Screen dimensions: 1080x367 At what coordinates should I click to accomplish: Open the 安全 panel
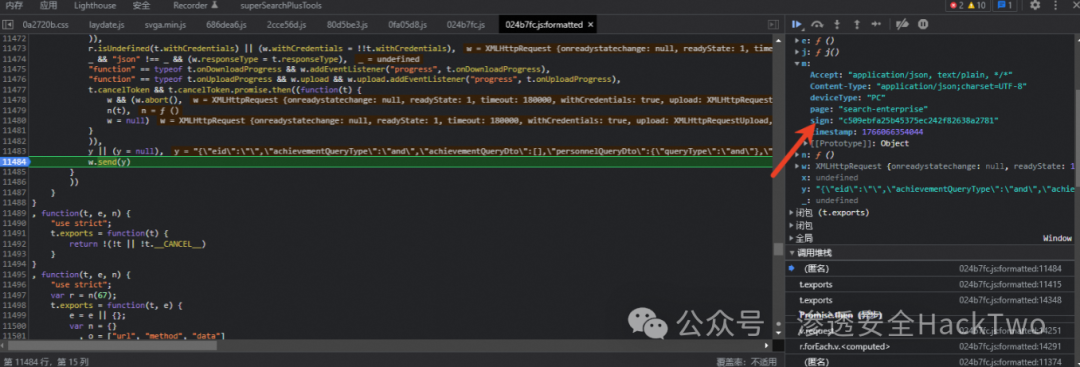tap(141, 6)
